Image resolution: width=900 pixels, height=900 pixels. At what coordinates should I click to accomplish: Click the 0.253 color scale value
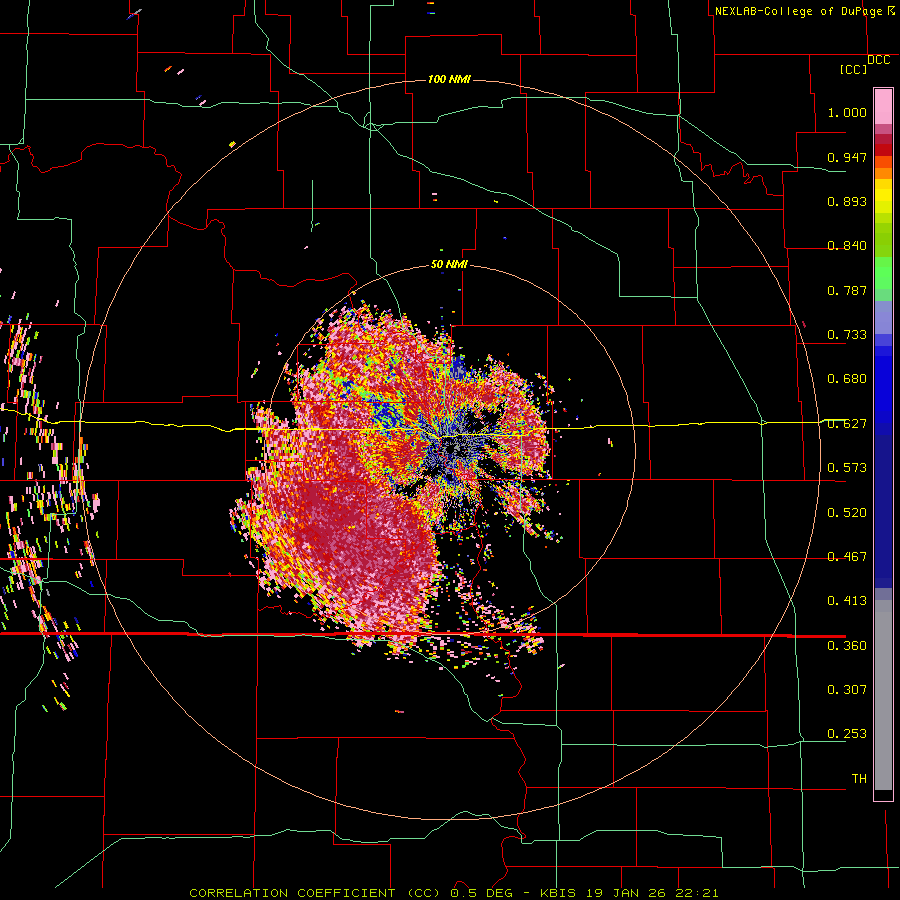pos(847,734)
